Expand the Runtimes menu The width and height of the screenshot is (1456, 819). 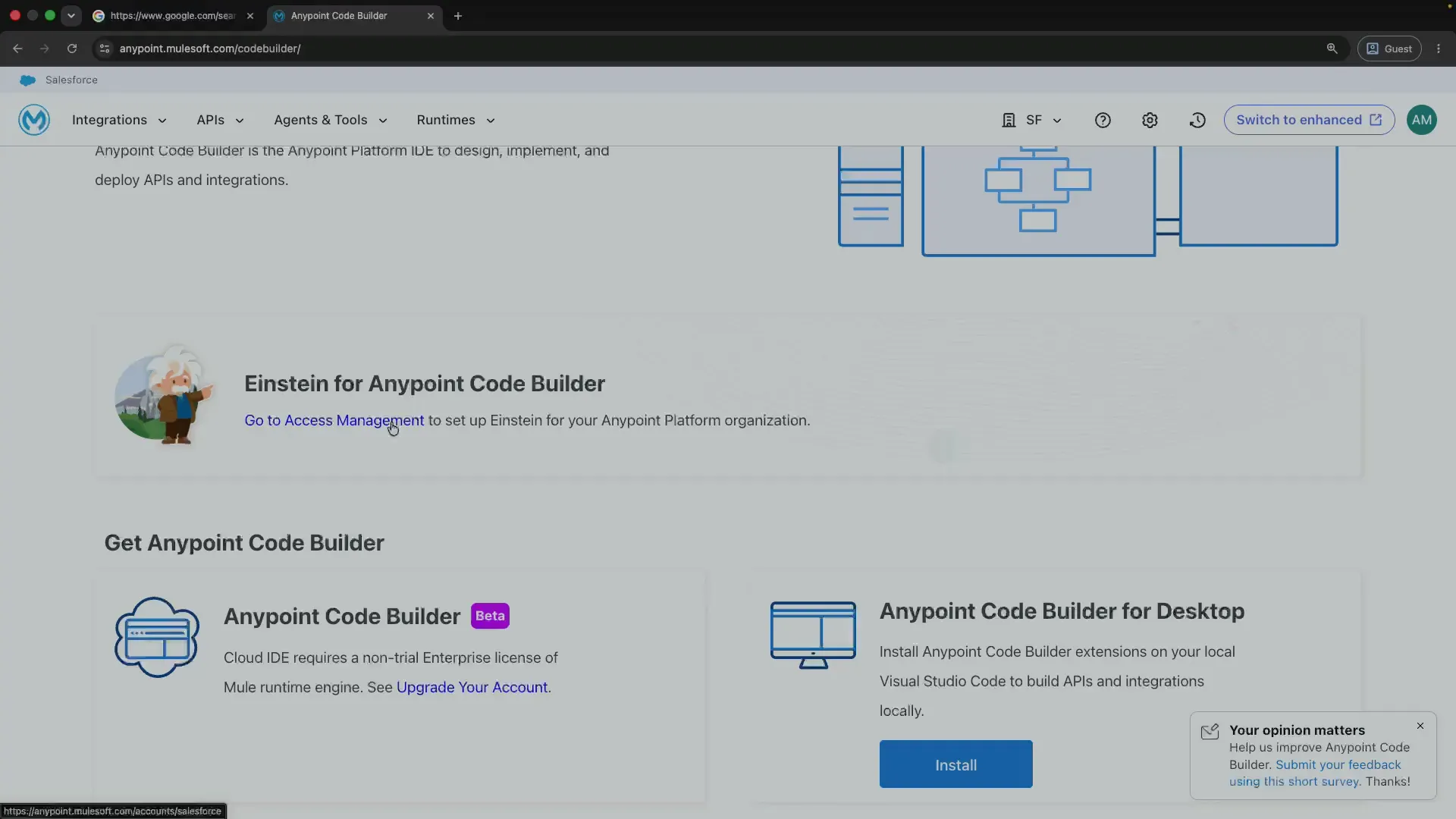[x=456, y=120]
